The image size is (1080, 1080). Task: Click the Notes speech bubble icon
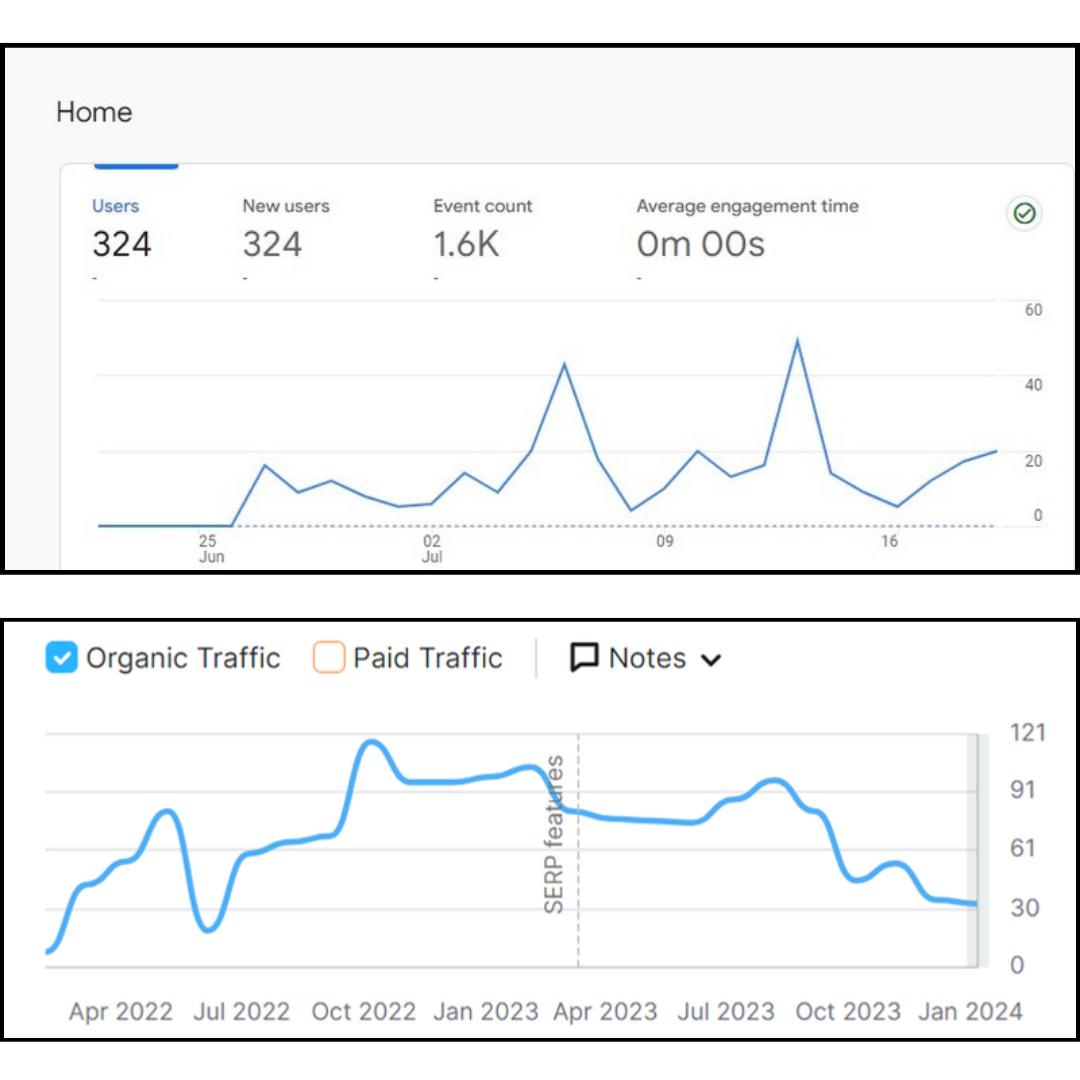tap(584, 657)
